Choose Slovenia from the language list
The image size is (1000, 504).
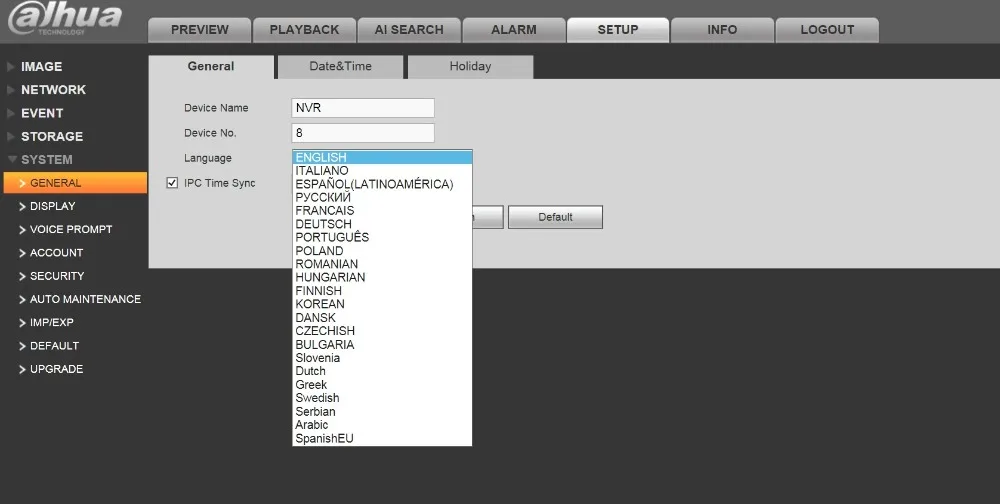point(382,358)
